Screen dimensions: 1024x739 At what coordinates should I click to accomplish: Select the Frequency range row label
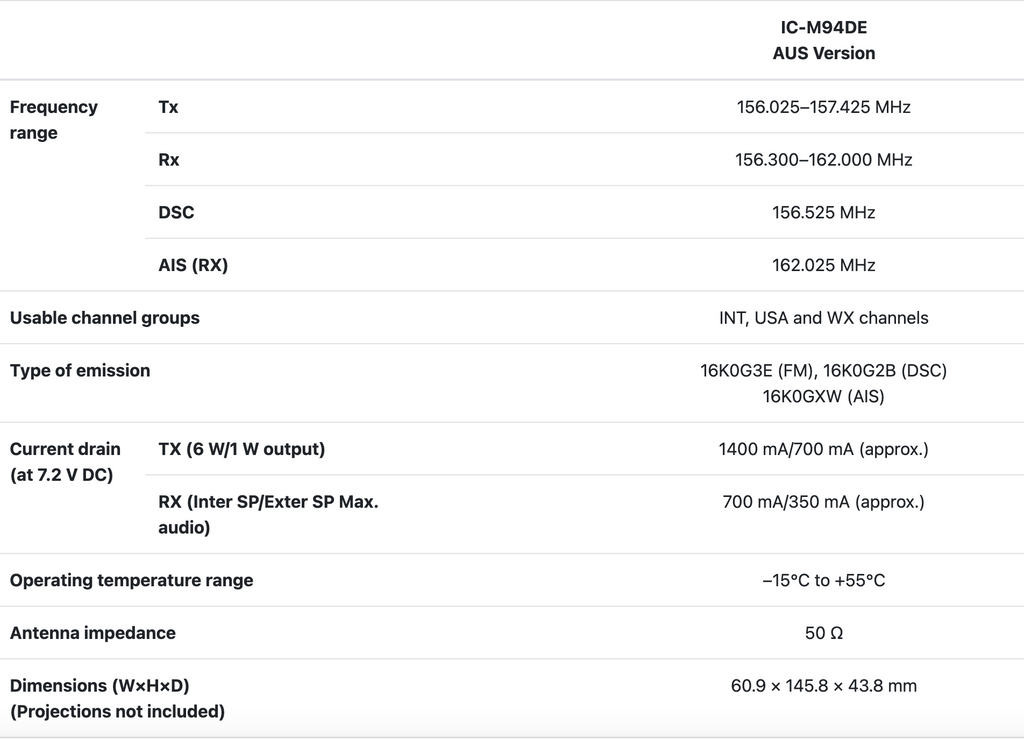pos(54,120)
